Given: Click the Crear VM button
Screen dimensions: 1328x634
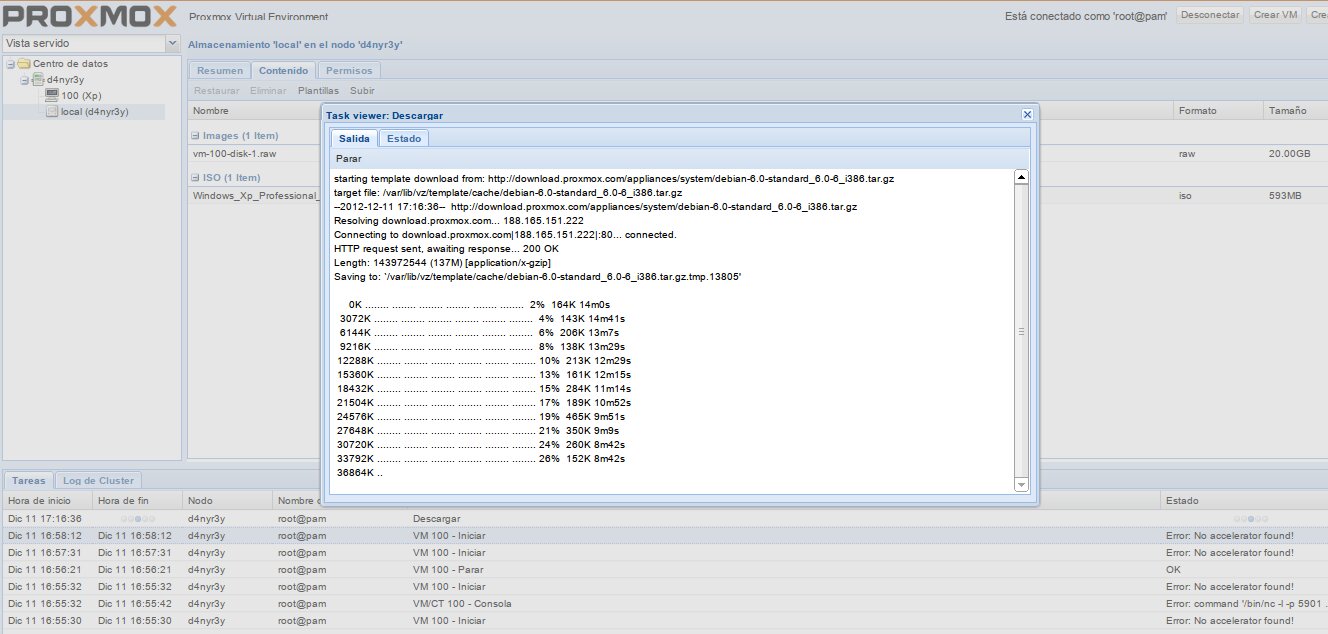Looking at the screenshot, I should pos(1275,15).
